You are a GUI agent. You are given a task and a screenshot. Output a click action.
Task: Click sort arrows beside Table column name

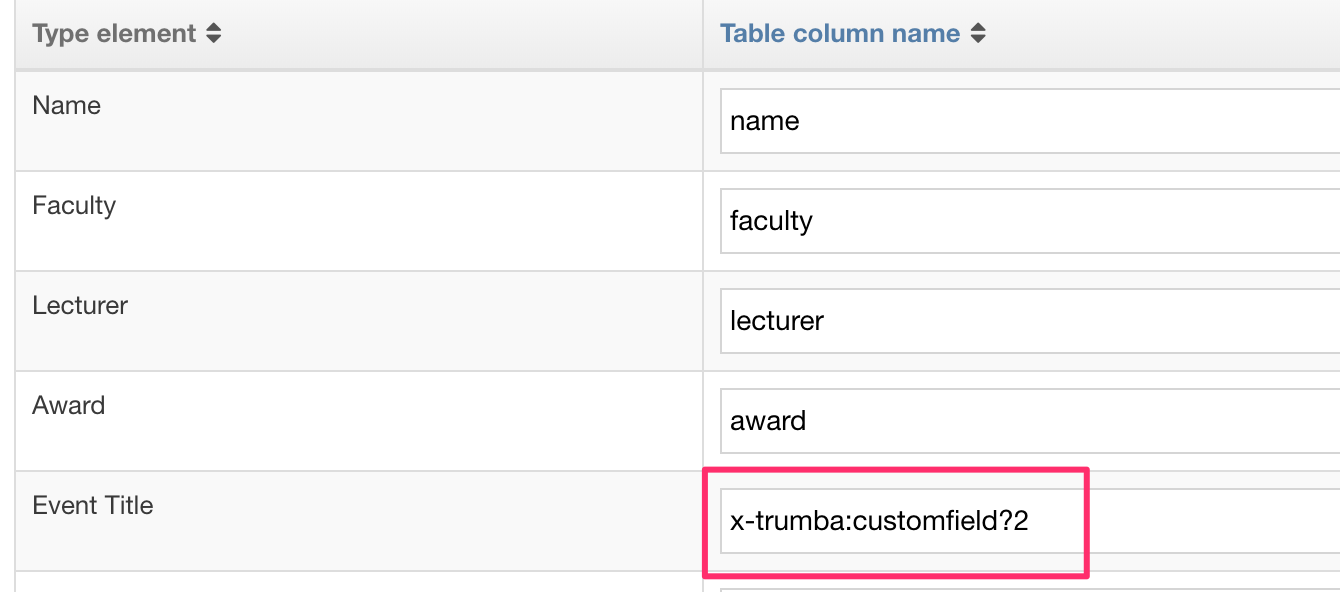pos(978,34)
